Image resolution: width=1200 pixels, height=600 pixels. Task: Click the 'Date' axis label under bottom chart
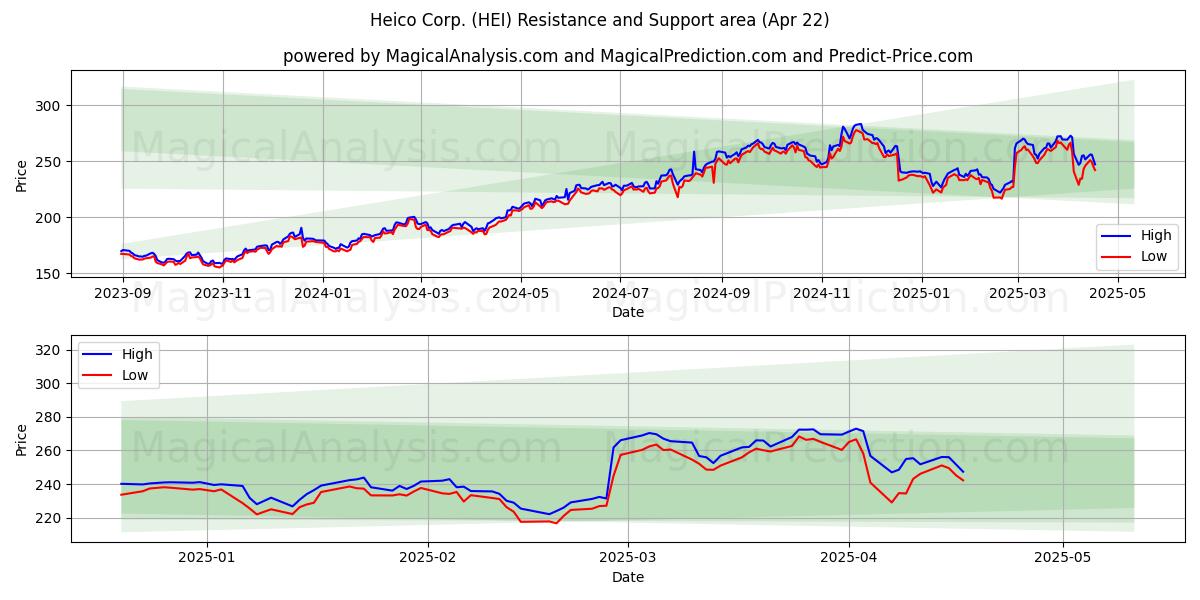[628, 577]
